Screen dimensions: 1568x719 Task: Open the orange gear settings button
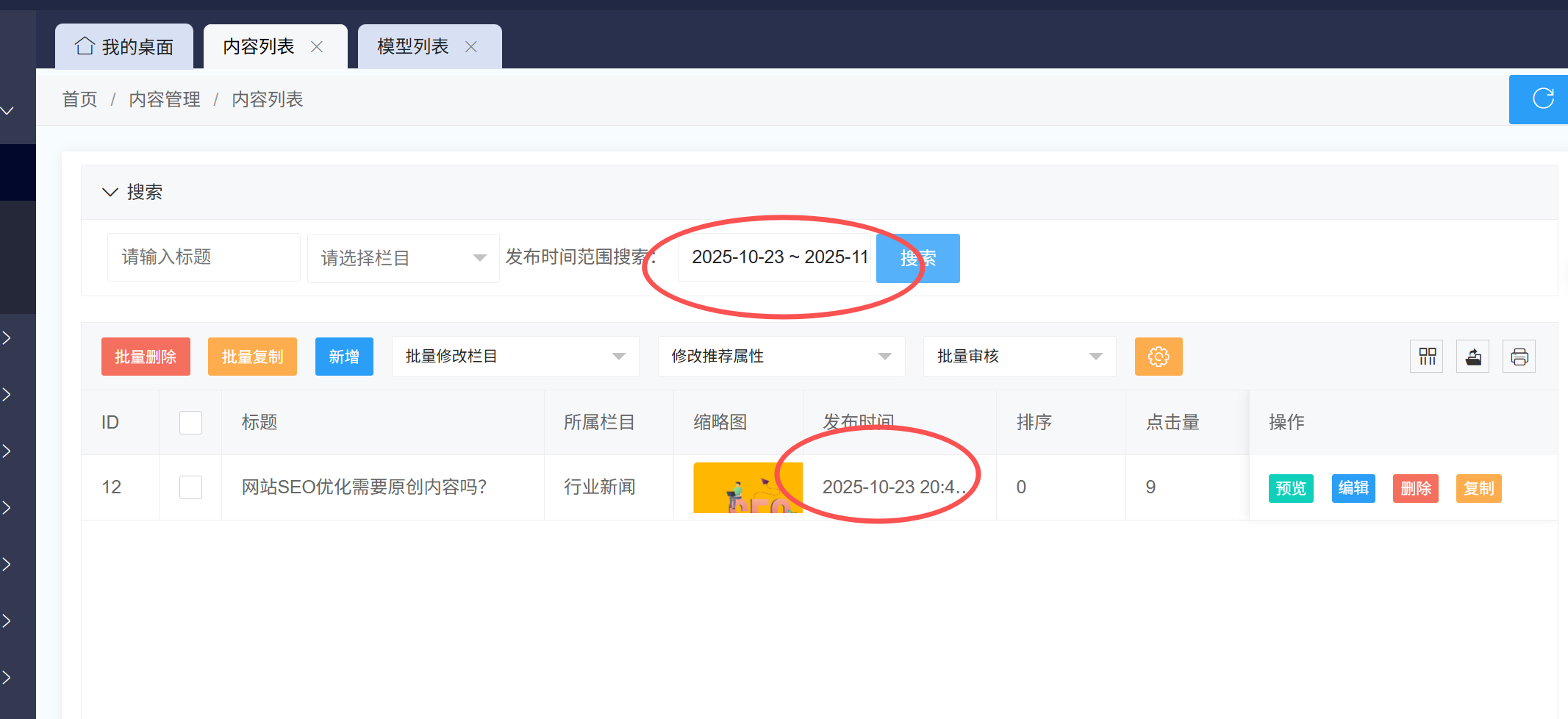click(x=1158, y=357)
